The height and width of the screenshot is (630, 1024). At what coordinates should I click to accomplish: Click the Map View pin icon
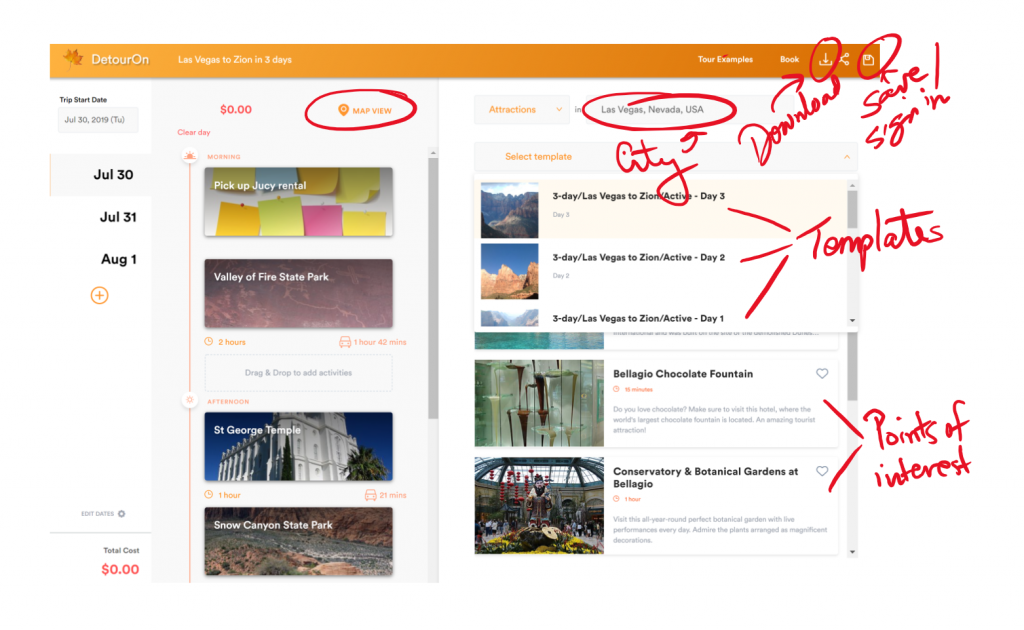coord(343,110)
